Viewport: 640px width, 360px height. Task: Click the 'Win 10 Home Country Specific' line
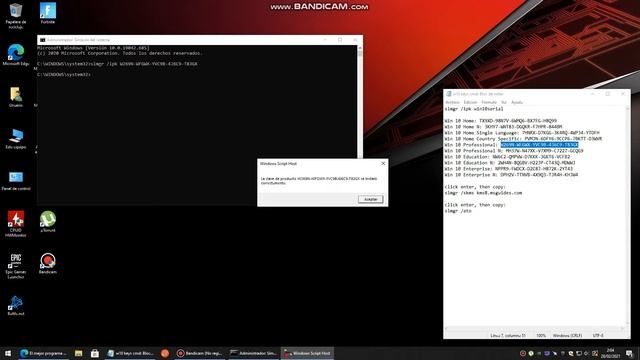[x=523, y=139]
